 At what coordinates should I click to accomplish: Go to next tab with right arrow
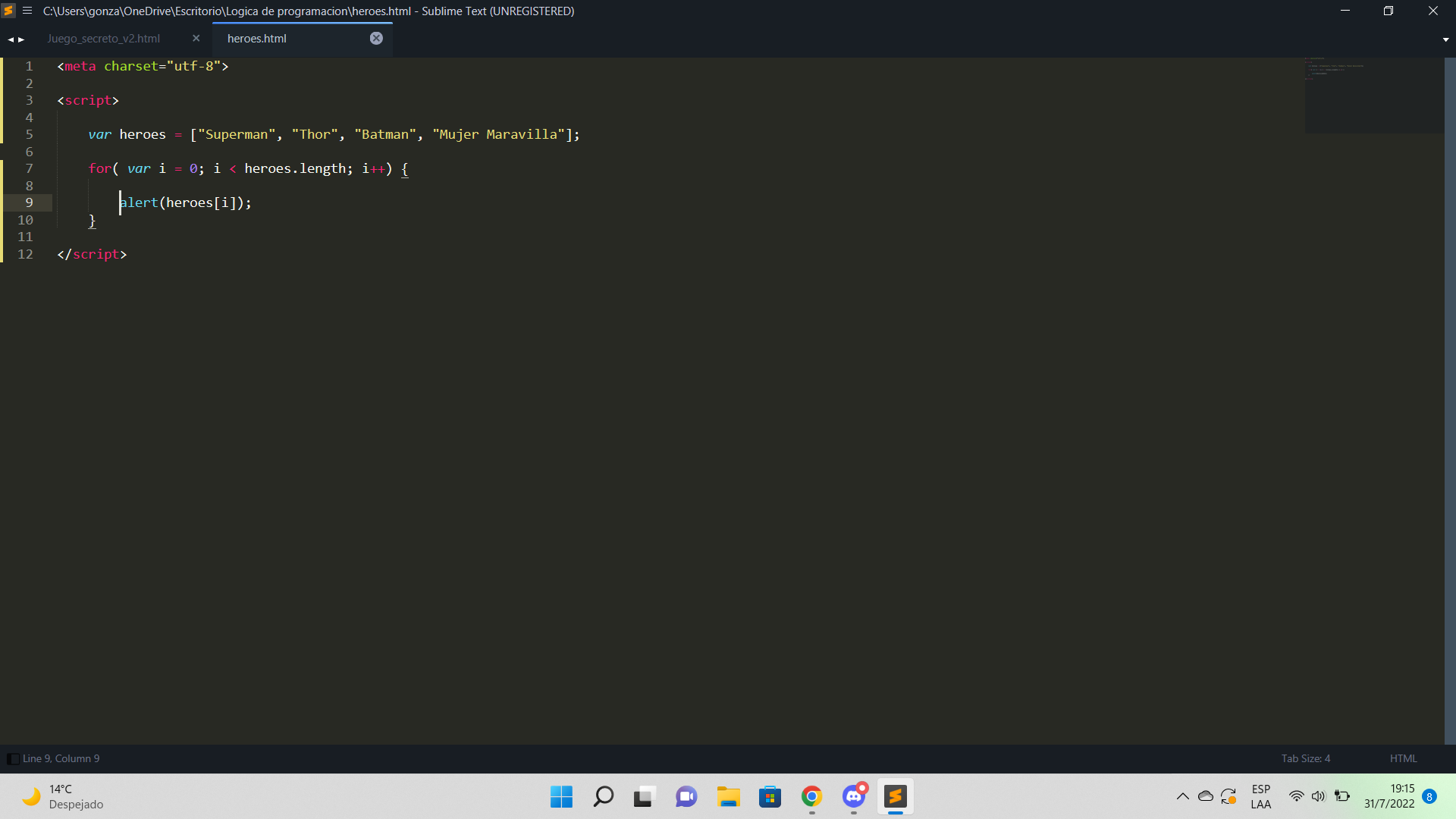click(x=21, y=39)
